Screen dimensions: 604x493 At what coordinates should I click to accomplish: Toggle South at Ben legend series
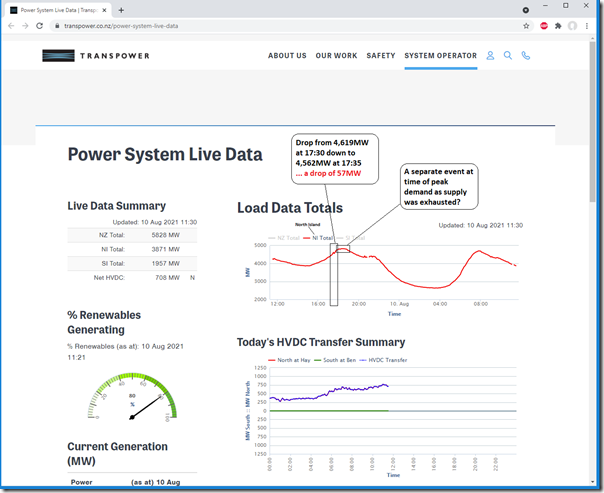pos(335,360)
